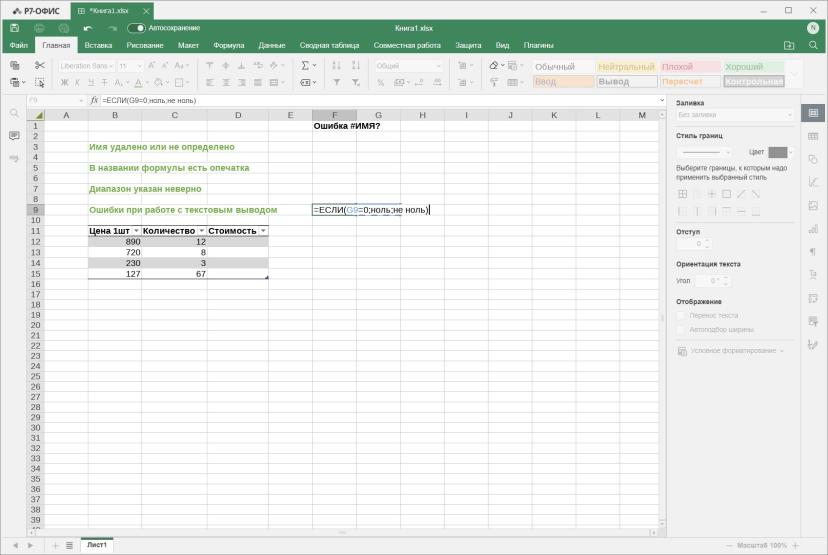
Task: Open the Цена 1шт column filter dropdown
Action: click(x=136, y=231)
